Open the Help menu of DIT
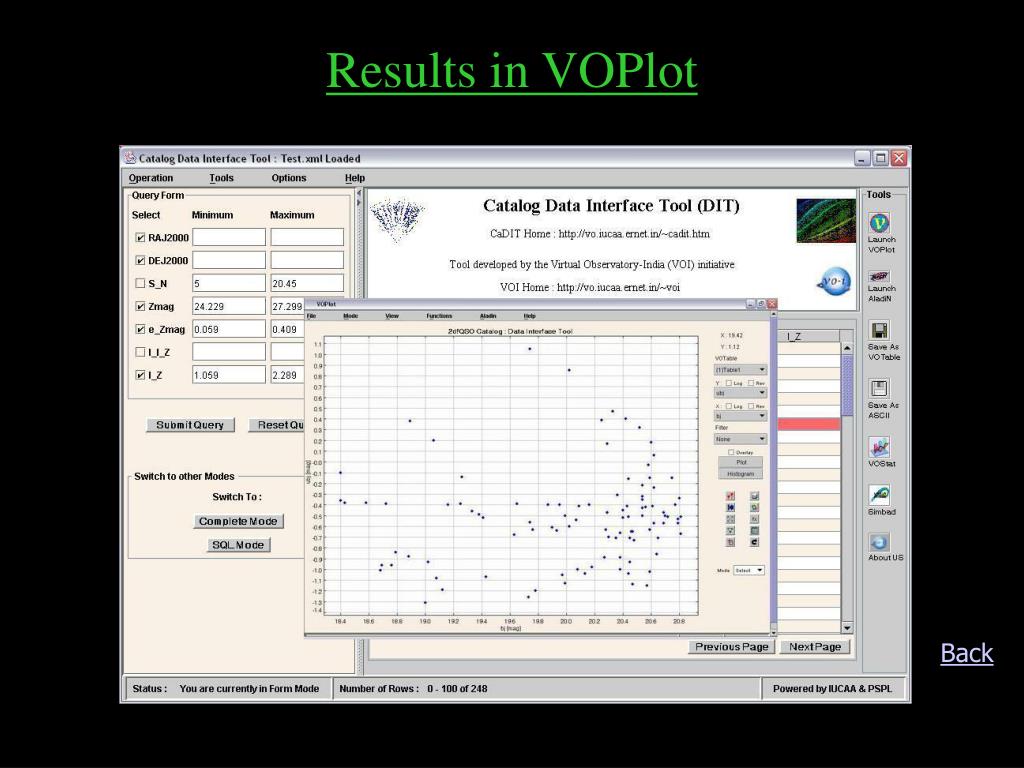Image resolution: width=1024 pixels, height=768 pixels. (355, 178)
